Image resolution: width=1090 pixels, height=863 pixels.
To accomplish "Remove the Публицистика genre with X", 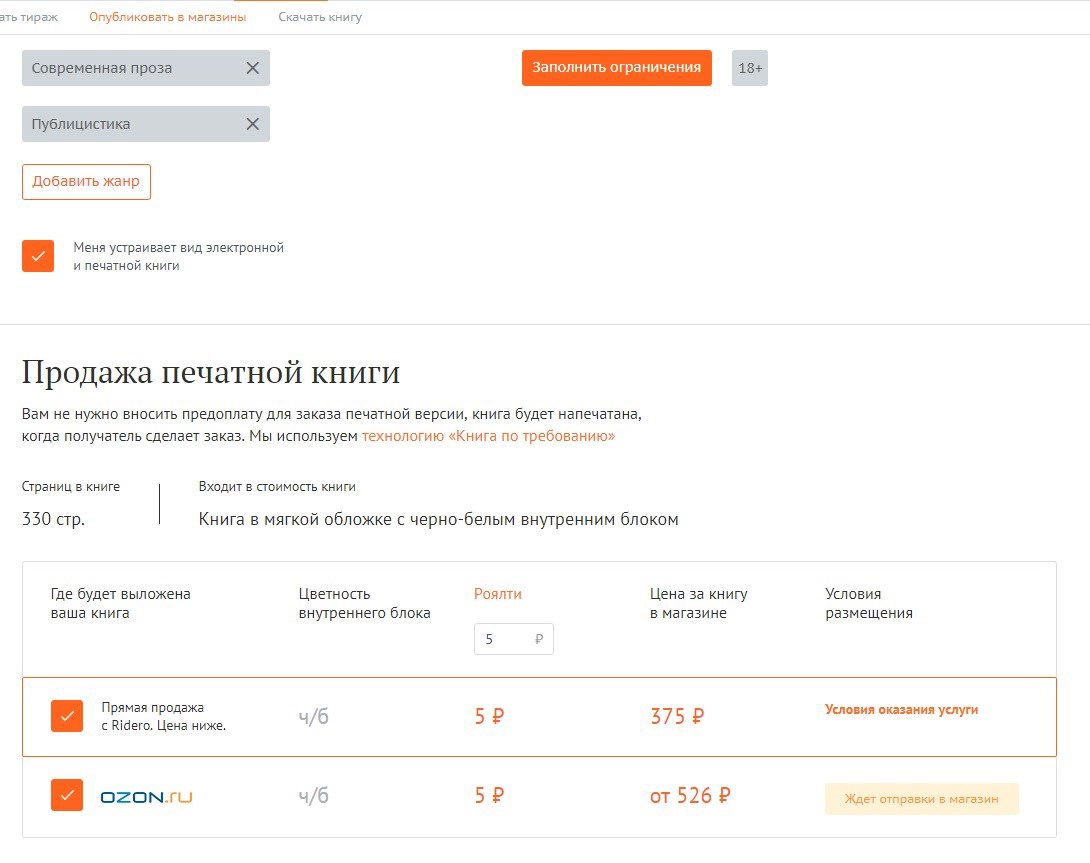I will coord(252,124).
